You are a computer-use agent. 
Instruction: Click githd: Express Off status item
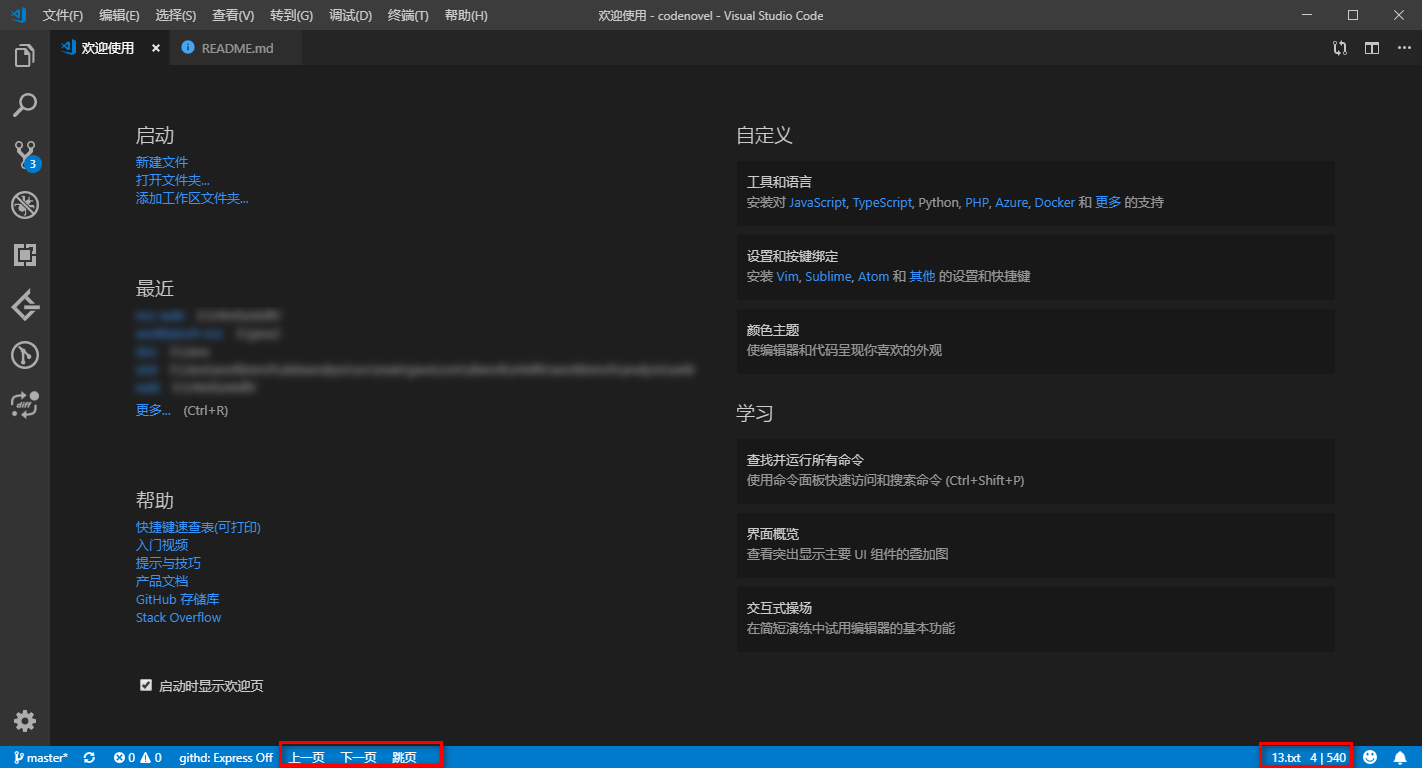226,757
